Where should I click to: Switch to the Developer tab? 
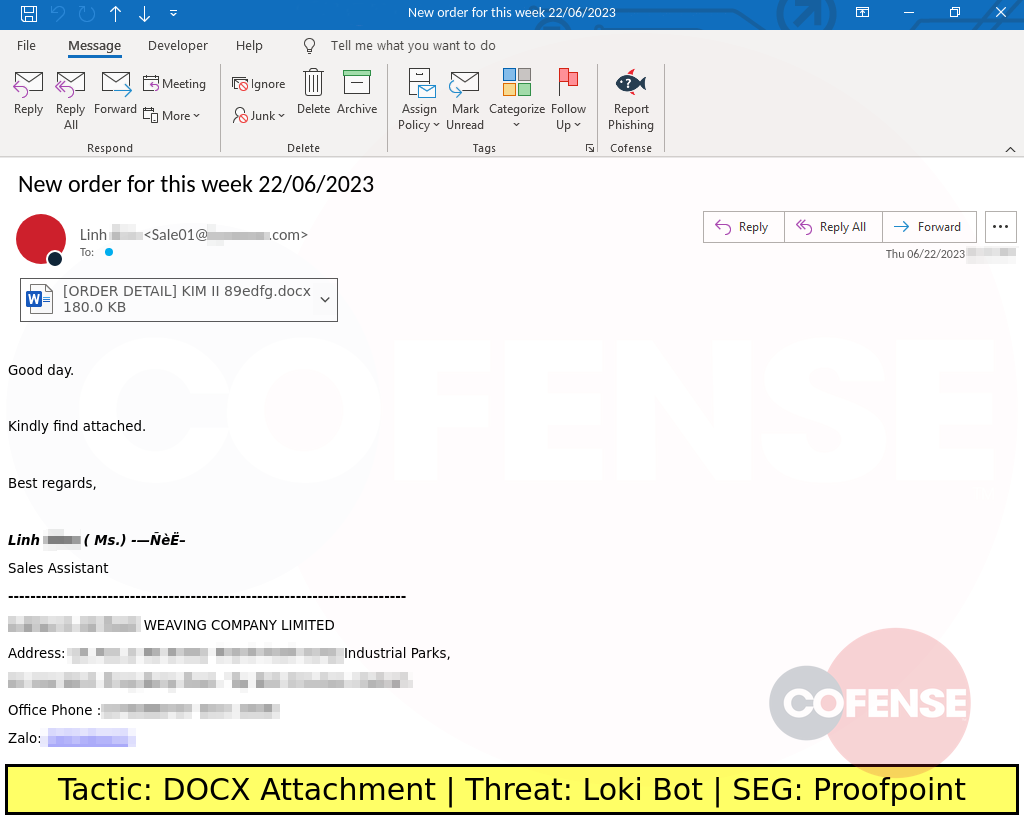click(177, 45)
